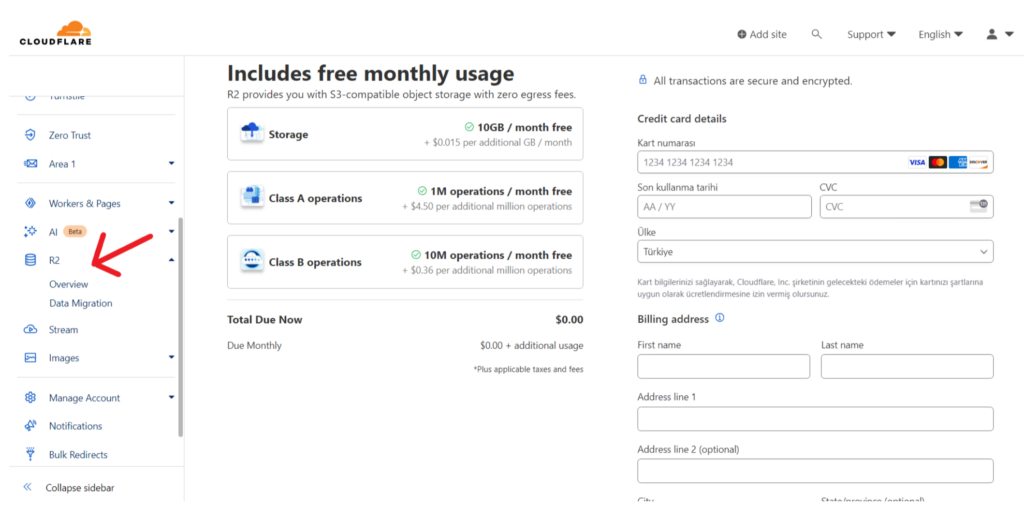Click the AI Beta badge
This screenshot has height=506, width=1024.
click(75, 231)
